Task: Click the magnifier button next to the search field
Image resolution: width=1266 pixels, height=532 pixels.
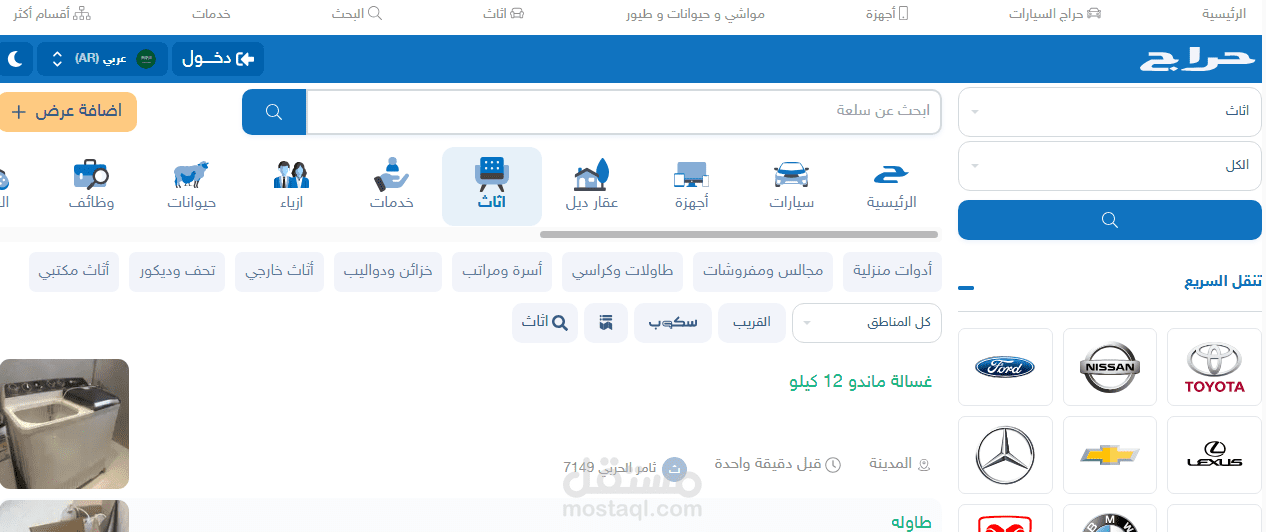Action: coord(274,111)
